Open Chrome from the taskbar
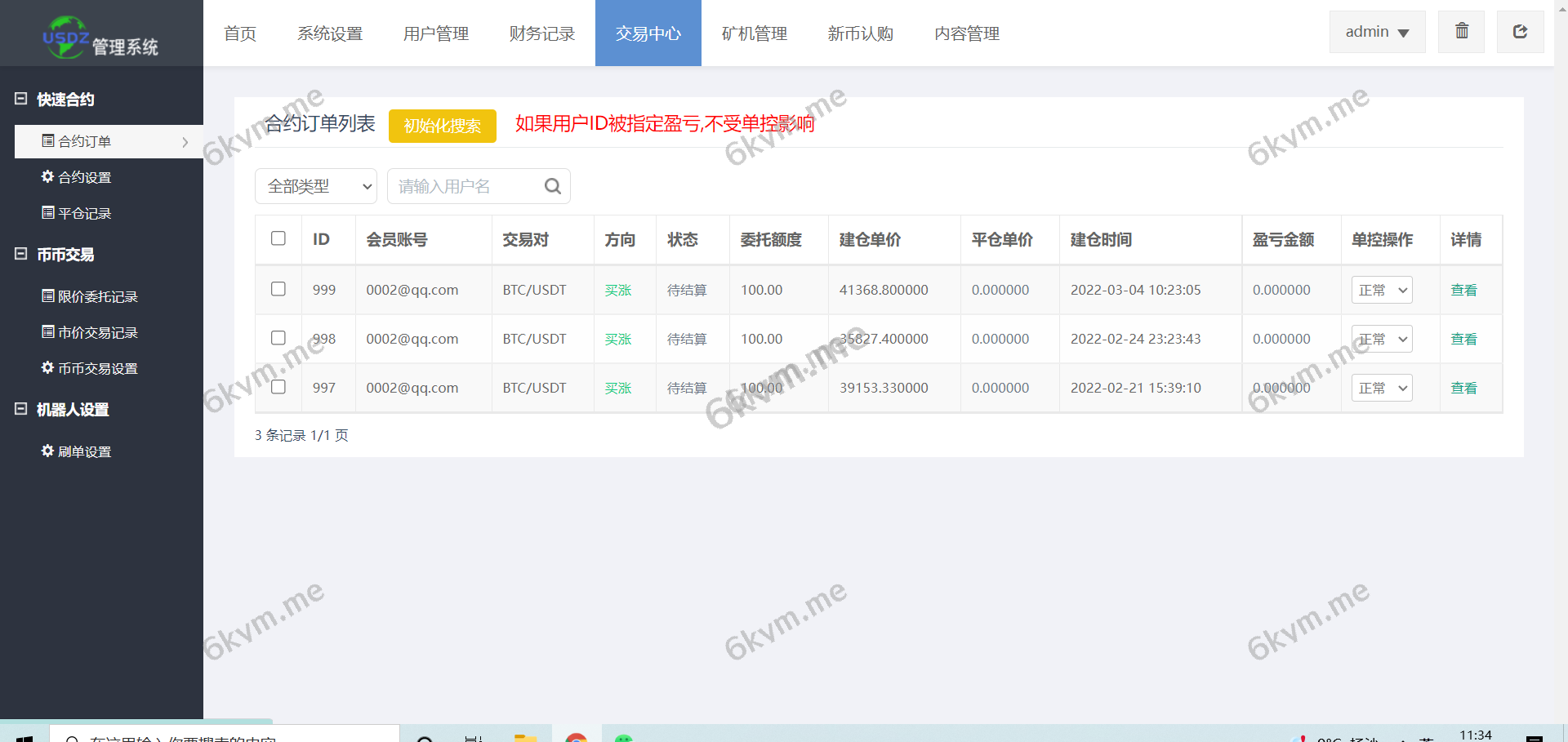 click(576, 739)
